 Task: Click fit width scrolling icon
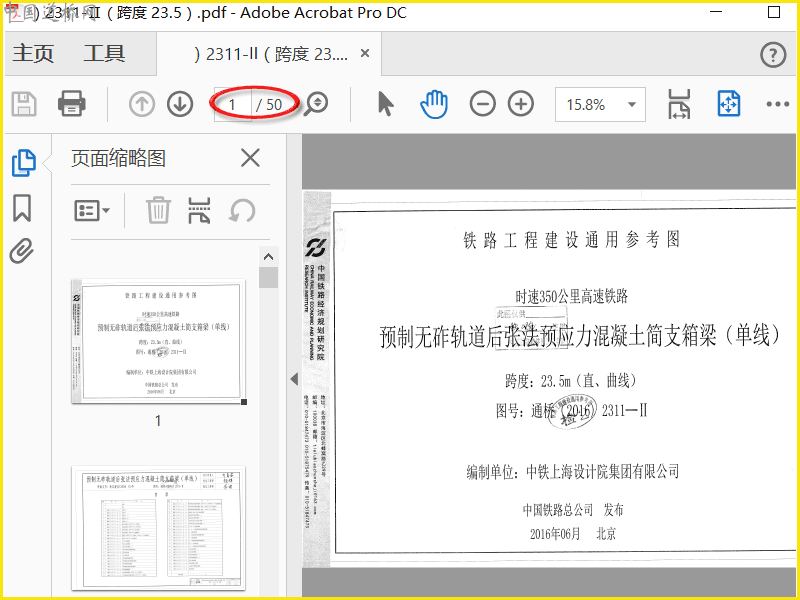coord(679,104)
